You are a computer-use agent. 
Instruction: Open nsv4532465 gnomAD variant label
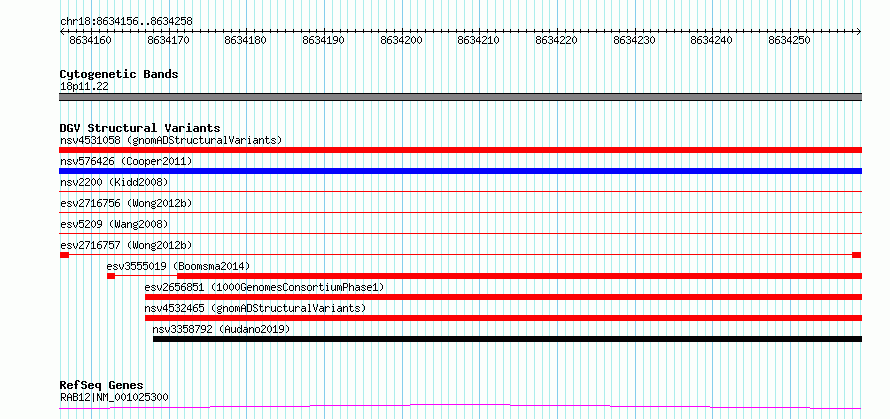click(255, 308)
